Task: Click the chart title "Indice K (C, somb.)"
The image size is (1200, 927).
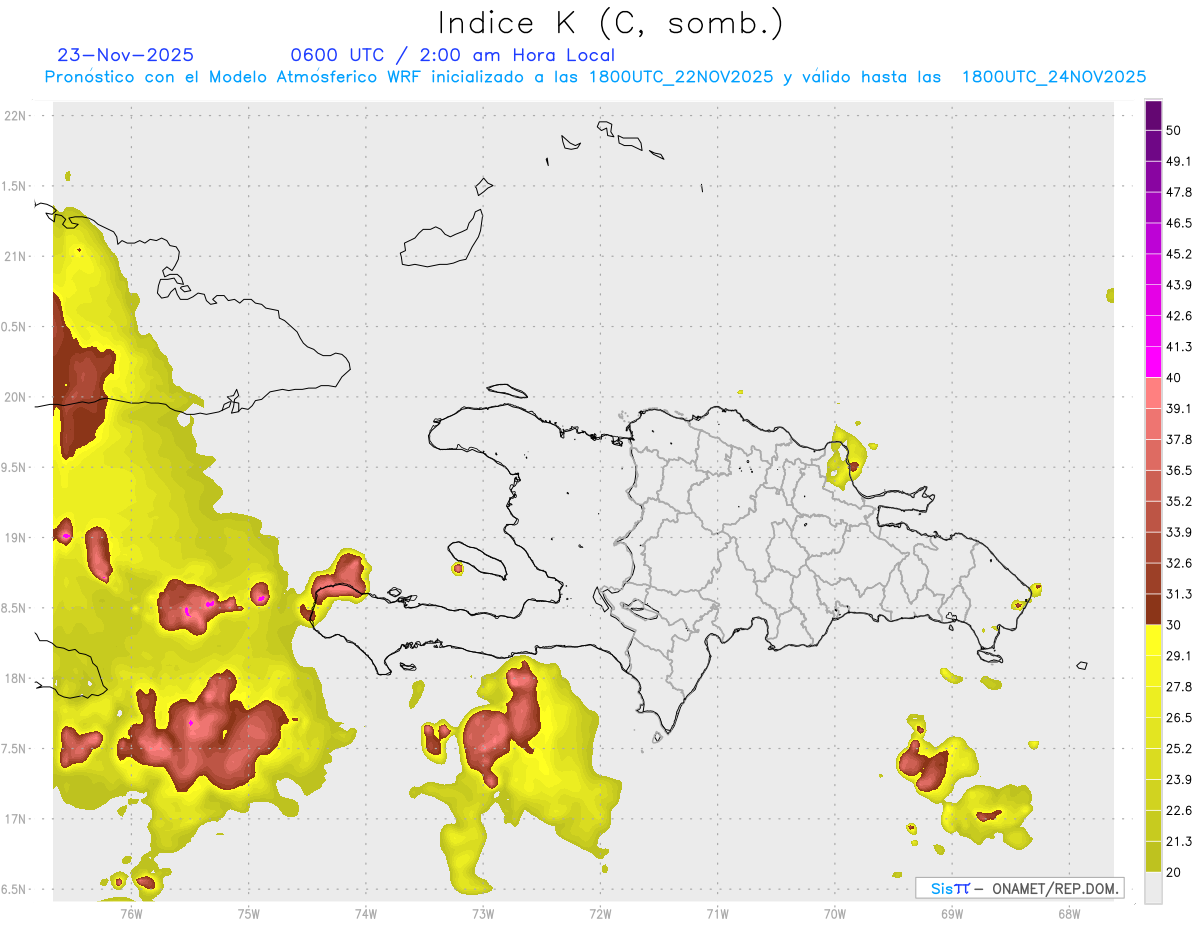Action: pos(611,23)
